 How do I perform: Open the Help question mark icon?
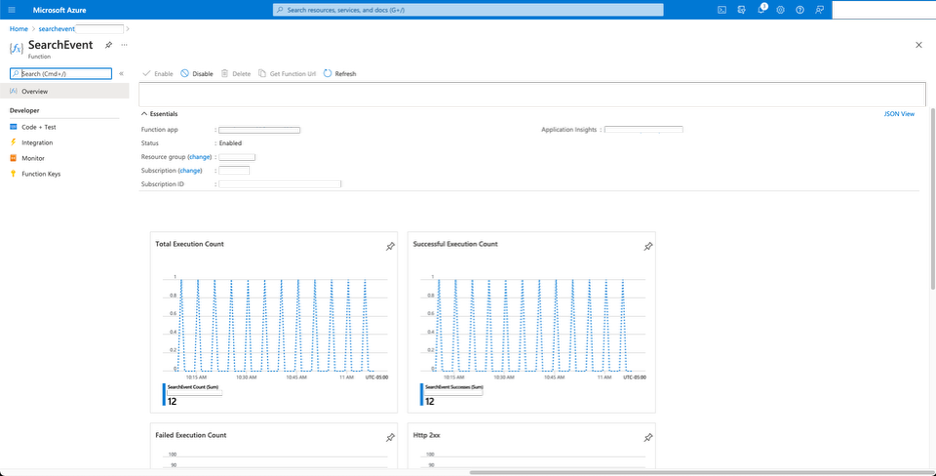point(800,10)
